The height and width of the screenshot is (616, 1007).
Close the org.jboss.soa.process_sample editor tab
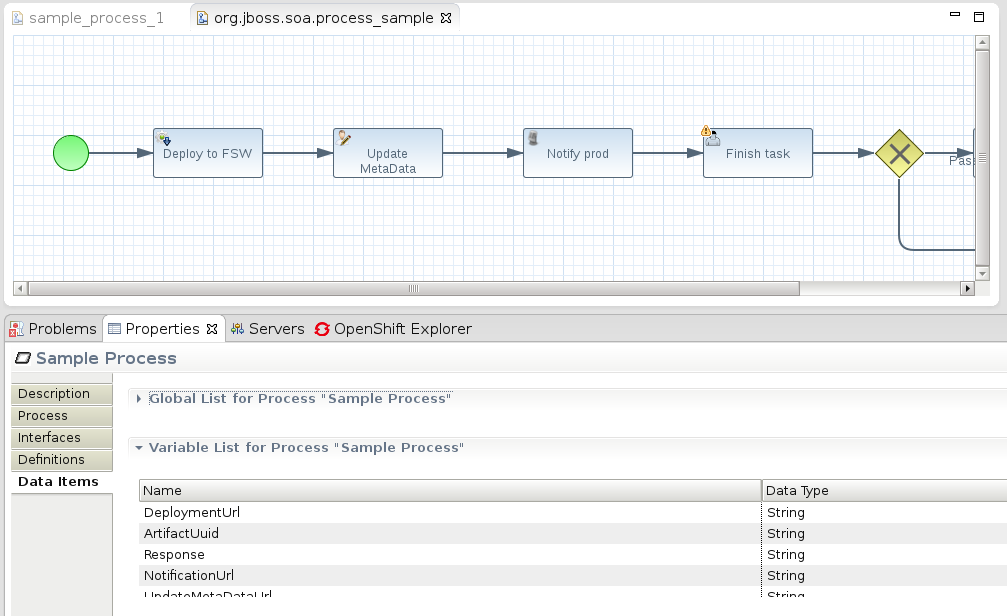pos(446,18)
